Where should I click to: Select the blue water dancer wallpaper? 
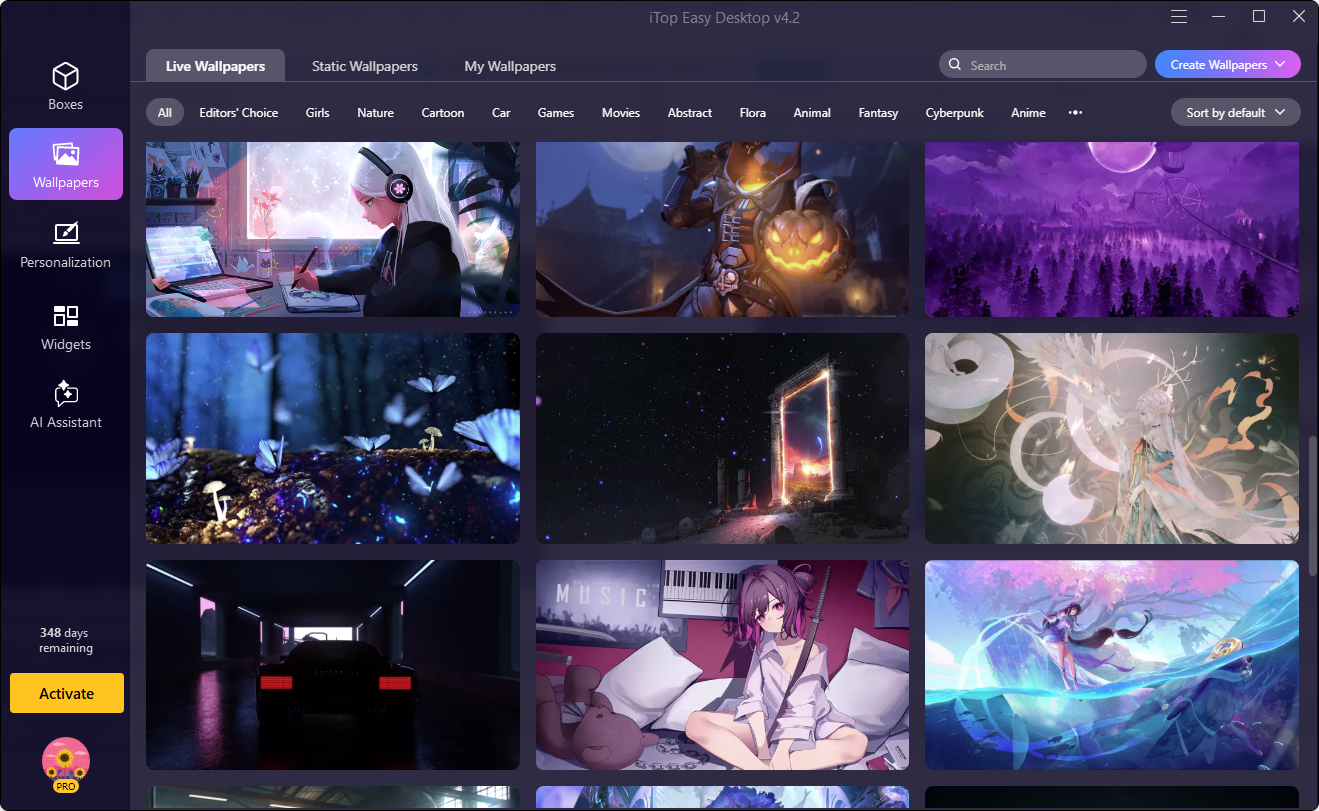pos(1112,665)
